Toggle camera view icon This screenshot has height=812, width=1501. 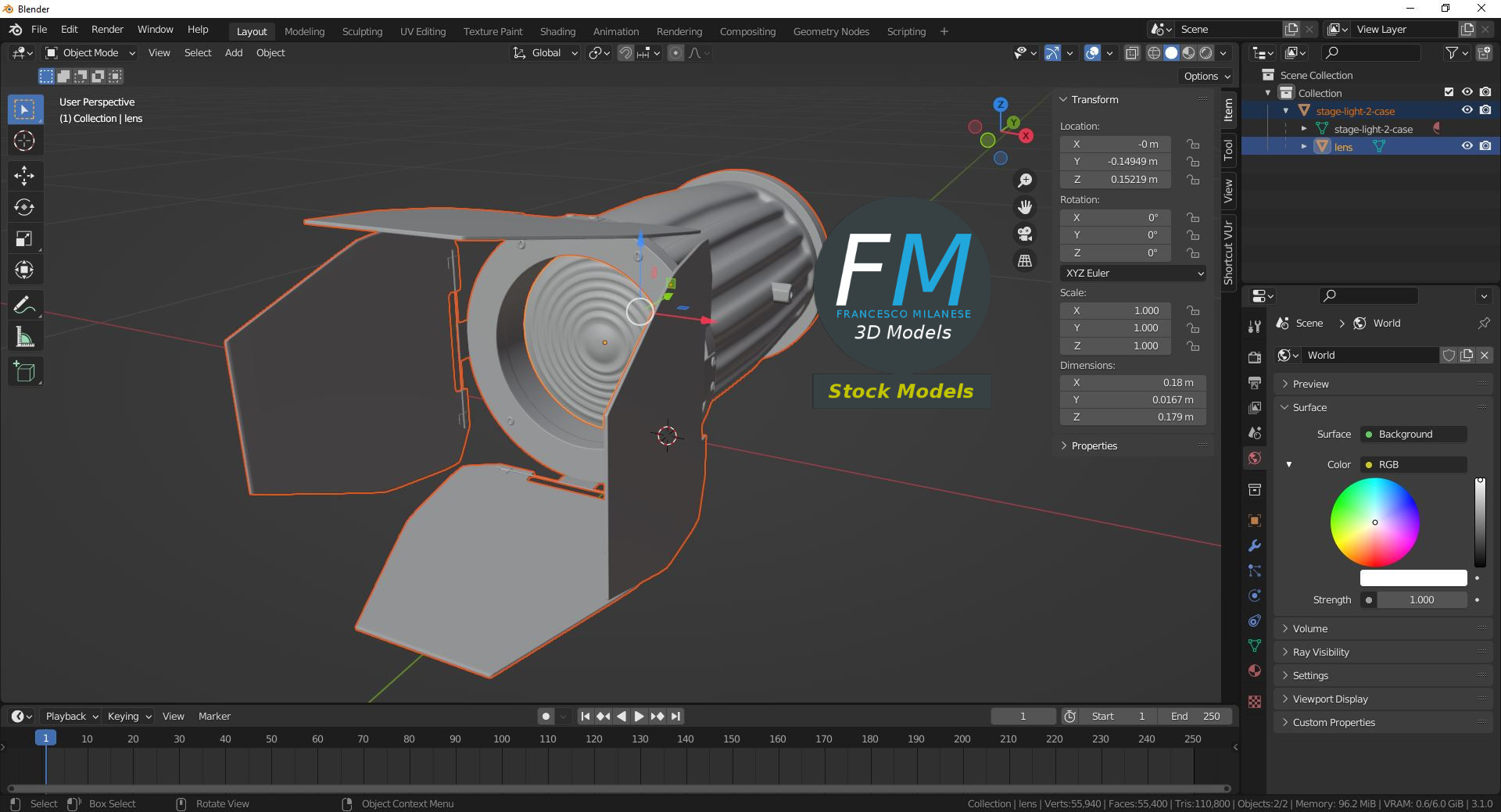pos(1024,234)
